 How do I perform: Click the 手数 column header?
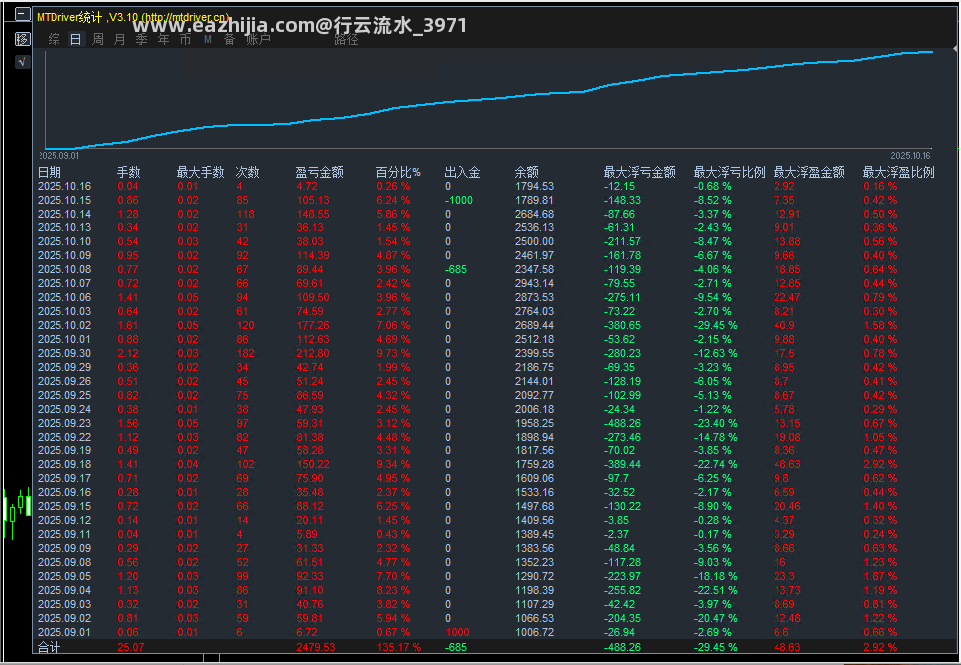pyautogui.click(x=129, y=172)
